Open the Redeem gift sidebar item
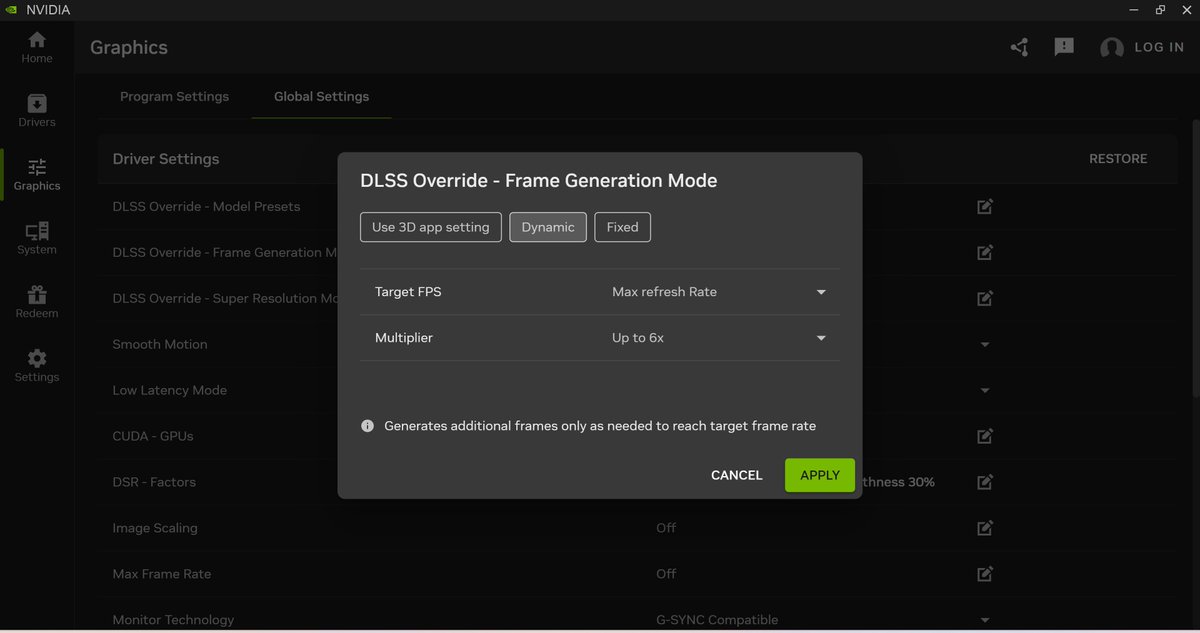This screenshot has height=633, width=1200. (x=37, y=302)
